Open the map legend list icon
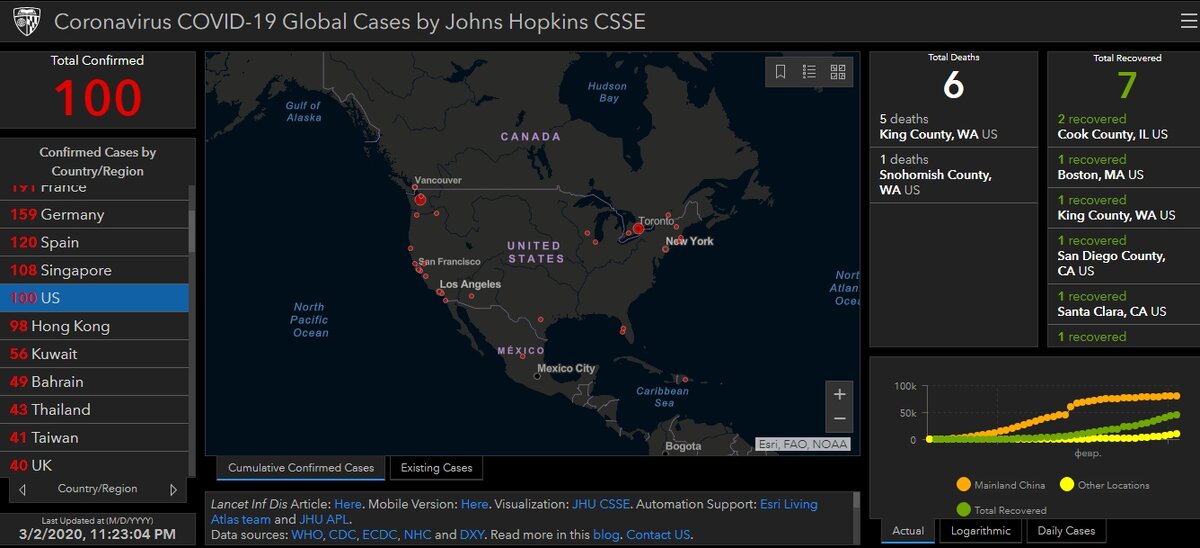This screenshot has height=548, width=1200. 809,72
